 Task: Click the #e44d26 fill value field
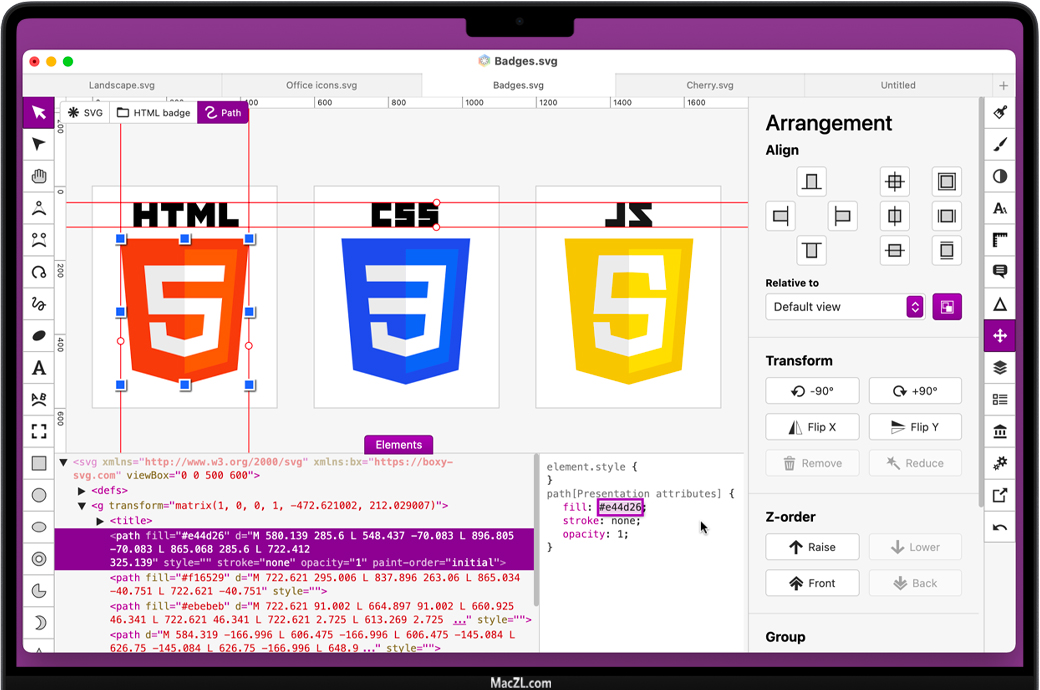pyautogui.click(x=620, y=508)
